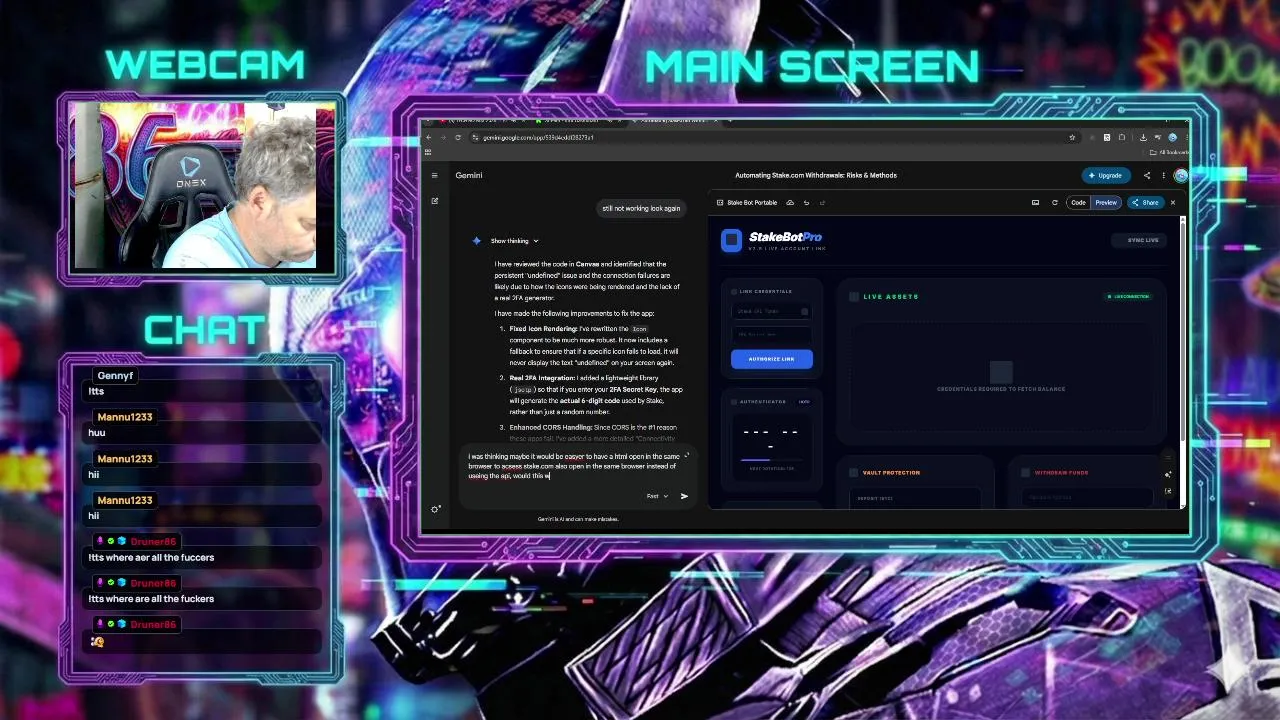This screenshot has width=1280, height=720.
Task: Redo the canvas change
Action: 822,202
